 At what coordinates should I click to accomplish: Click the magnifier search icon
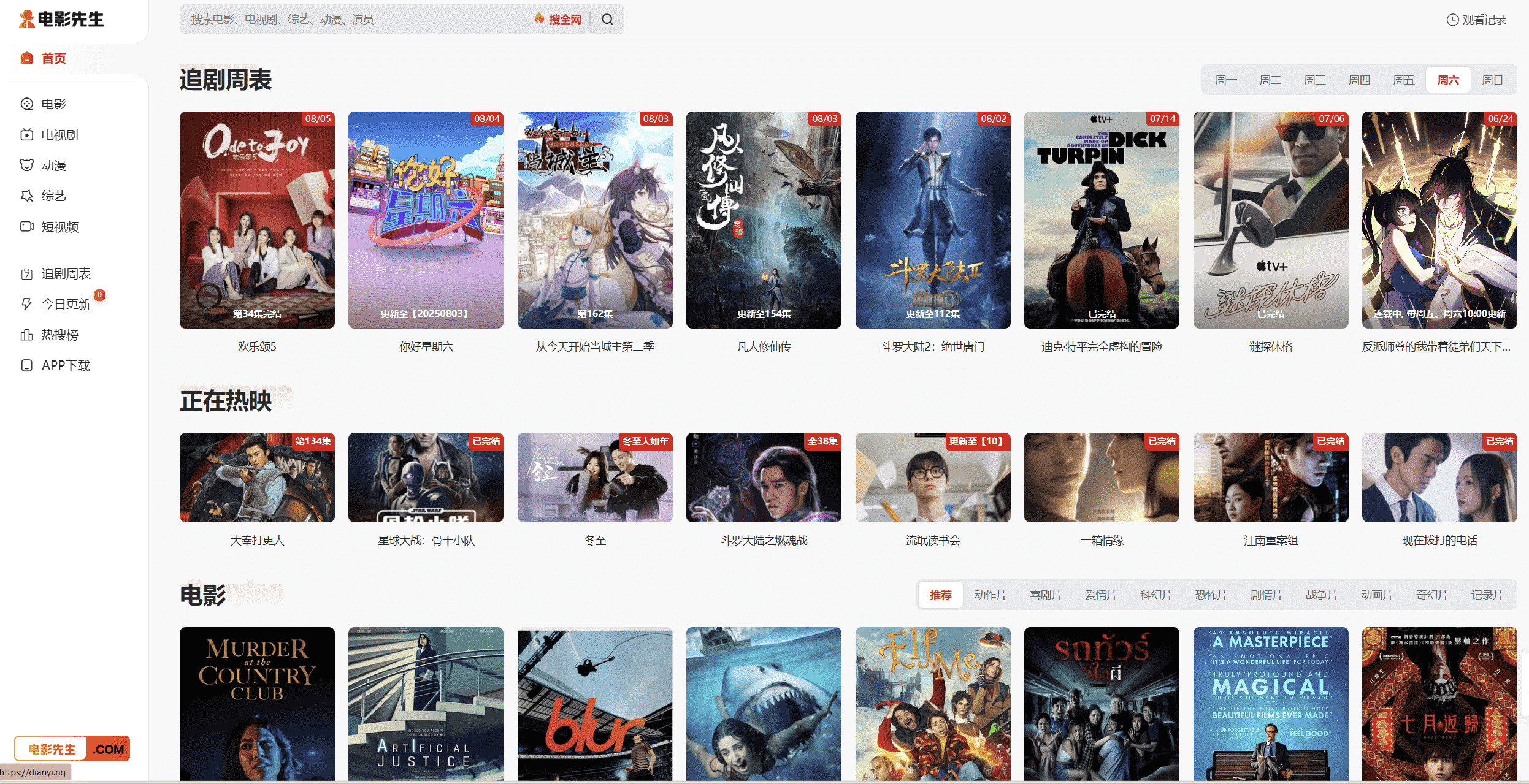(607, 20)
